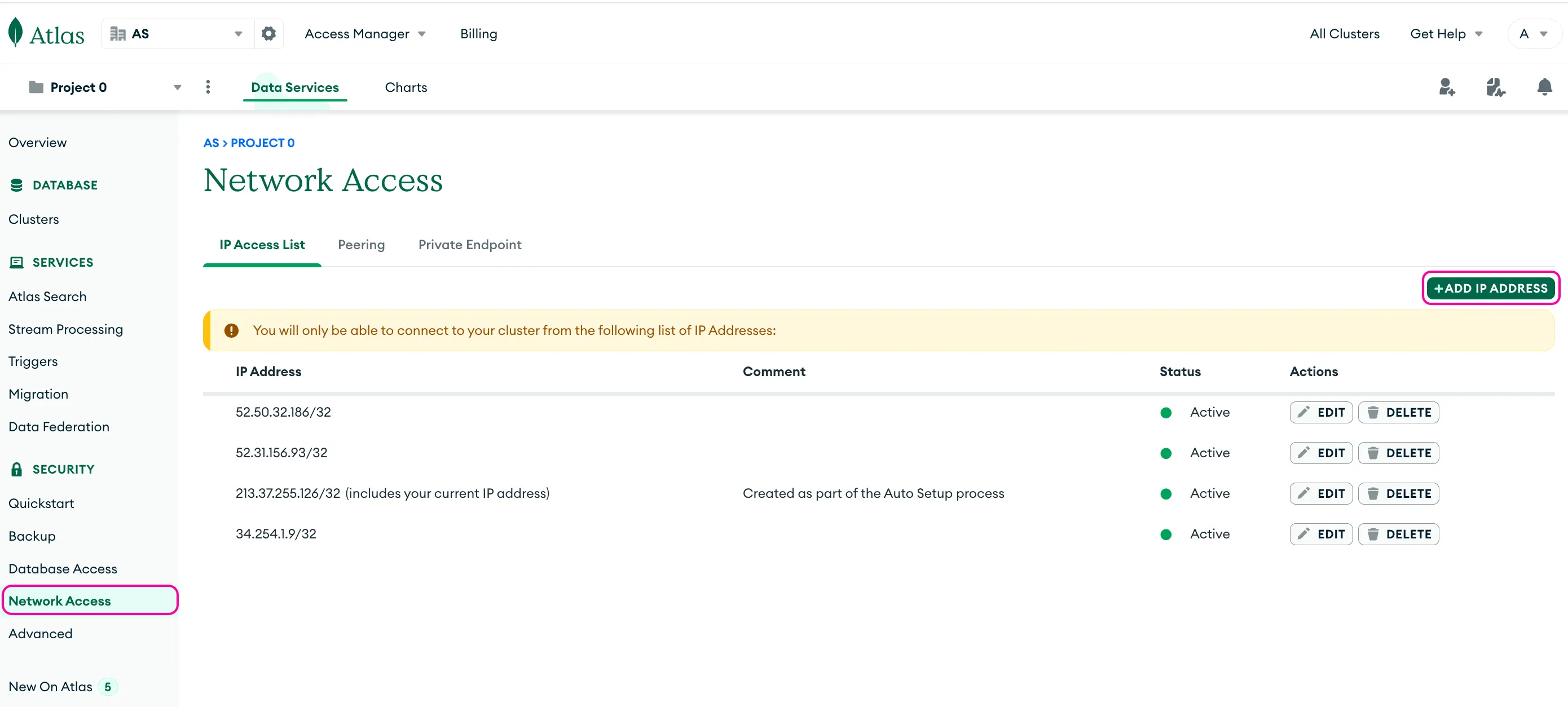Open Clusters in the sidebar
The height and width of the screenshot is (707, 1568).
point(33,219)
